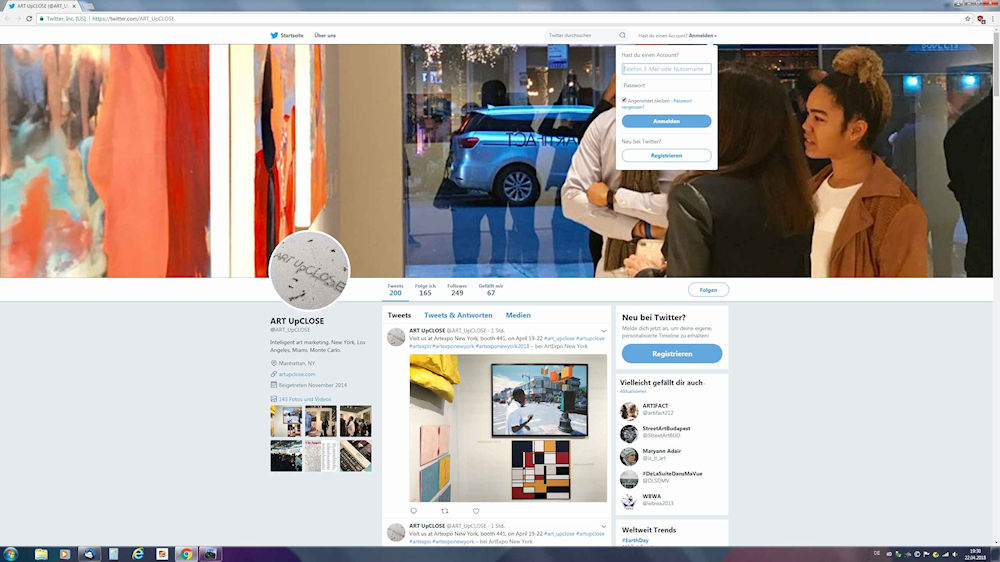Click ARTIFACT's avatar in the suggestions

pos(629,411)
